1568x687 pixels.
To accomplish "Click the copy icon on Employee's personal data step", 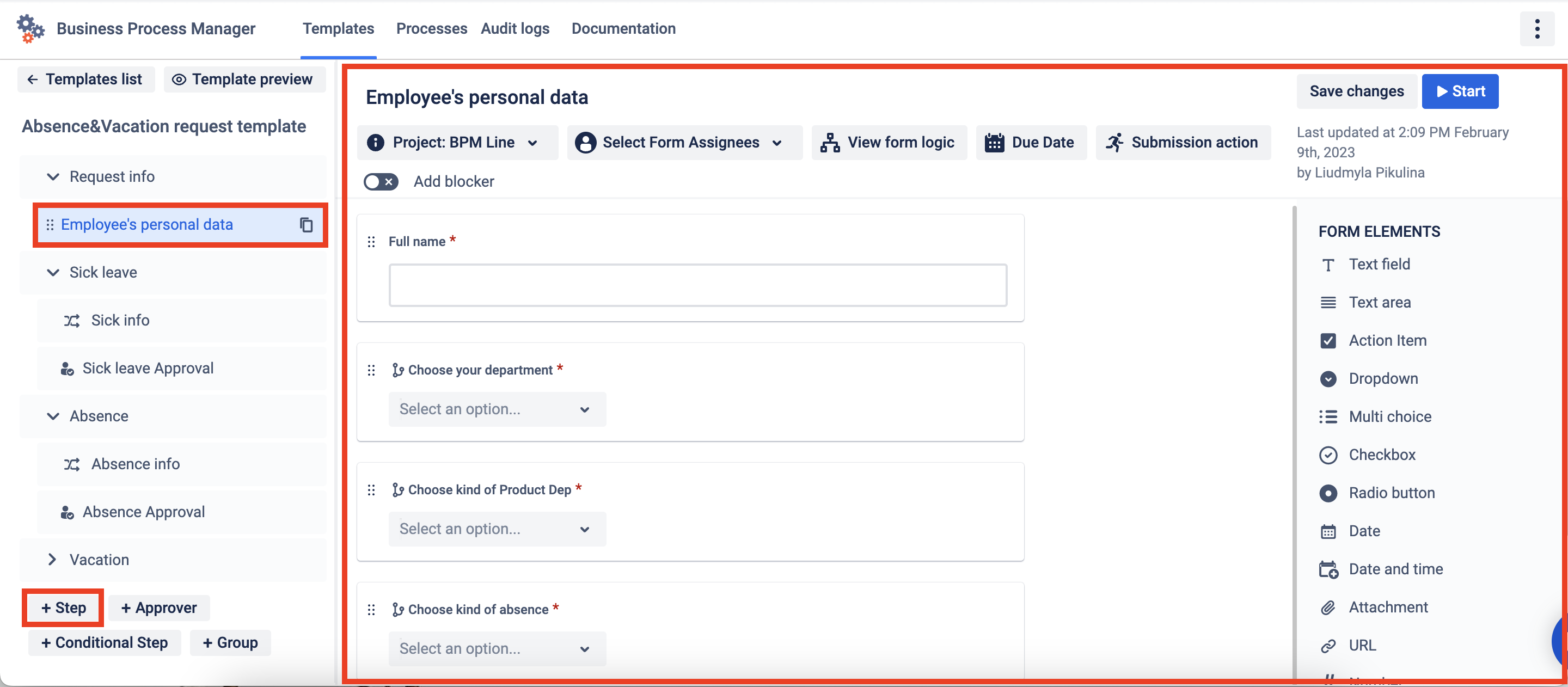I will 306,224.
